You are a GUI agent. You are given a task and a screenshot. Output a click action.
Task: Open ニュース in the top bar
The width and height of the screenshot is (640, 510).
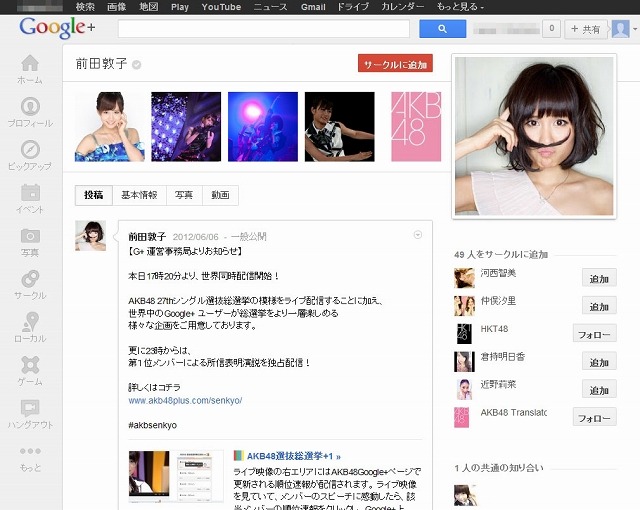[x=270, y=7]
